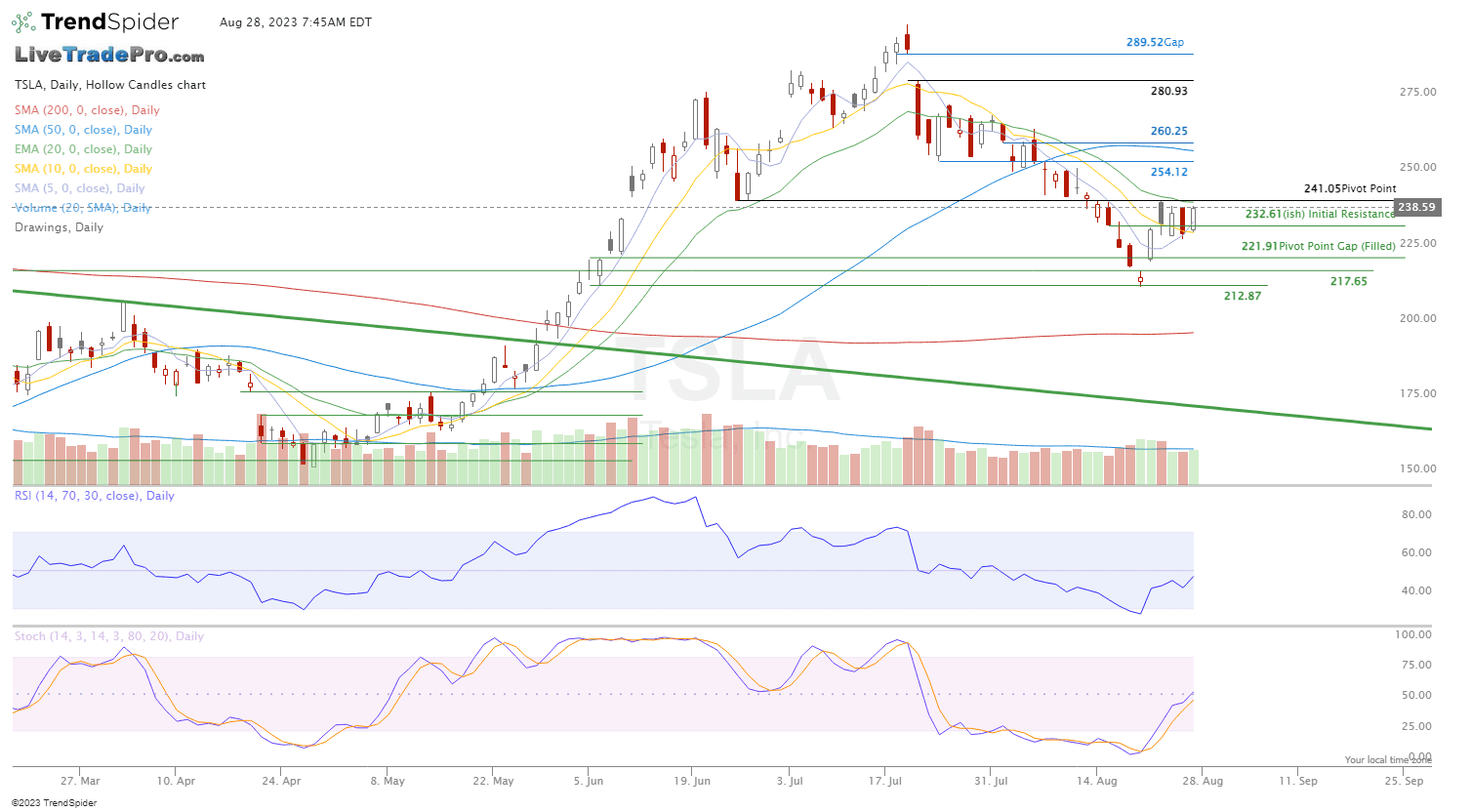Click the 232.61(ish) Initial Resistance label
This screenshot has width=1471, height=812.
point(1320,214)
